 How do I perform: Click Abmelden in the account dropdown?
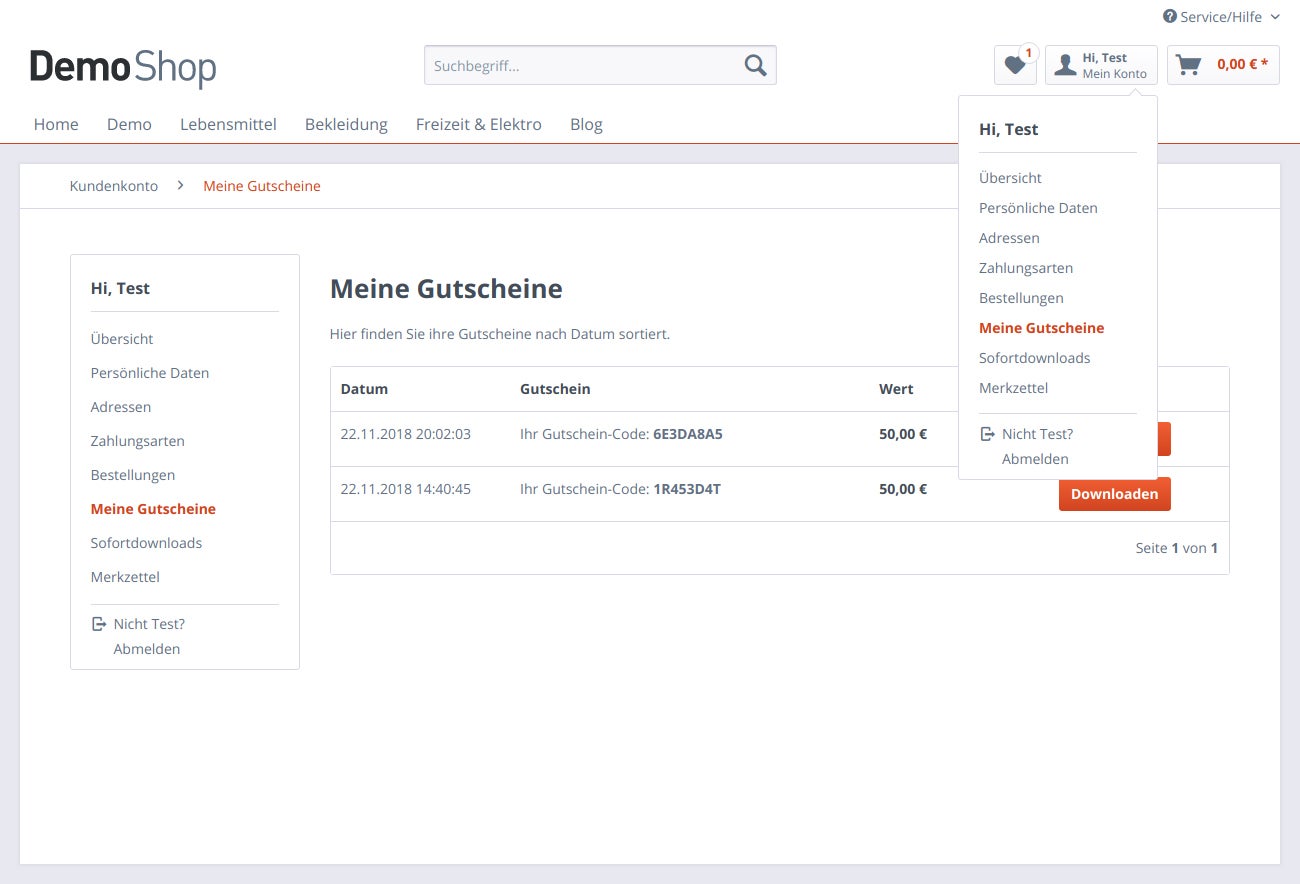(x=1035, y=459)
